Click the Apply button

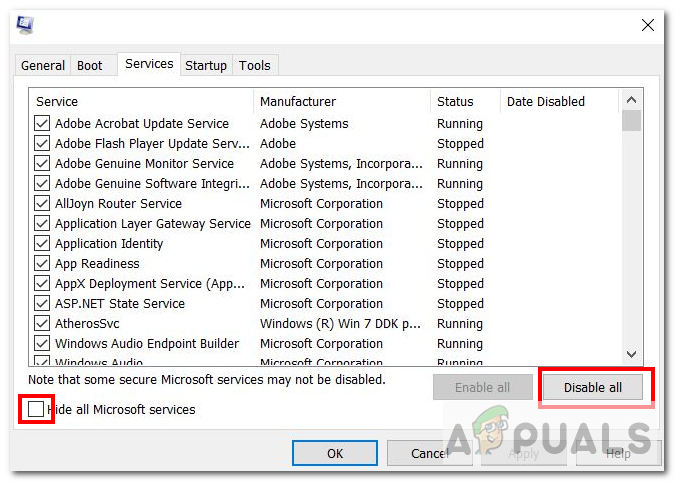coord(523,453)
